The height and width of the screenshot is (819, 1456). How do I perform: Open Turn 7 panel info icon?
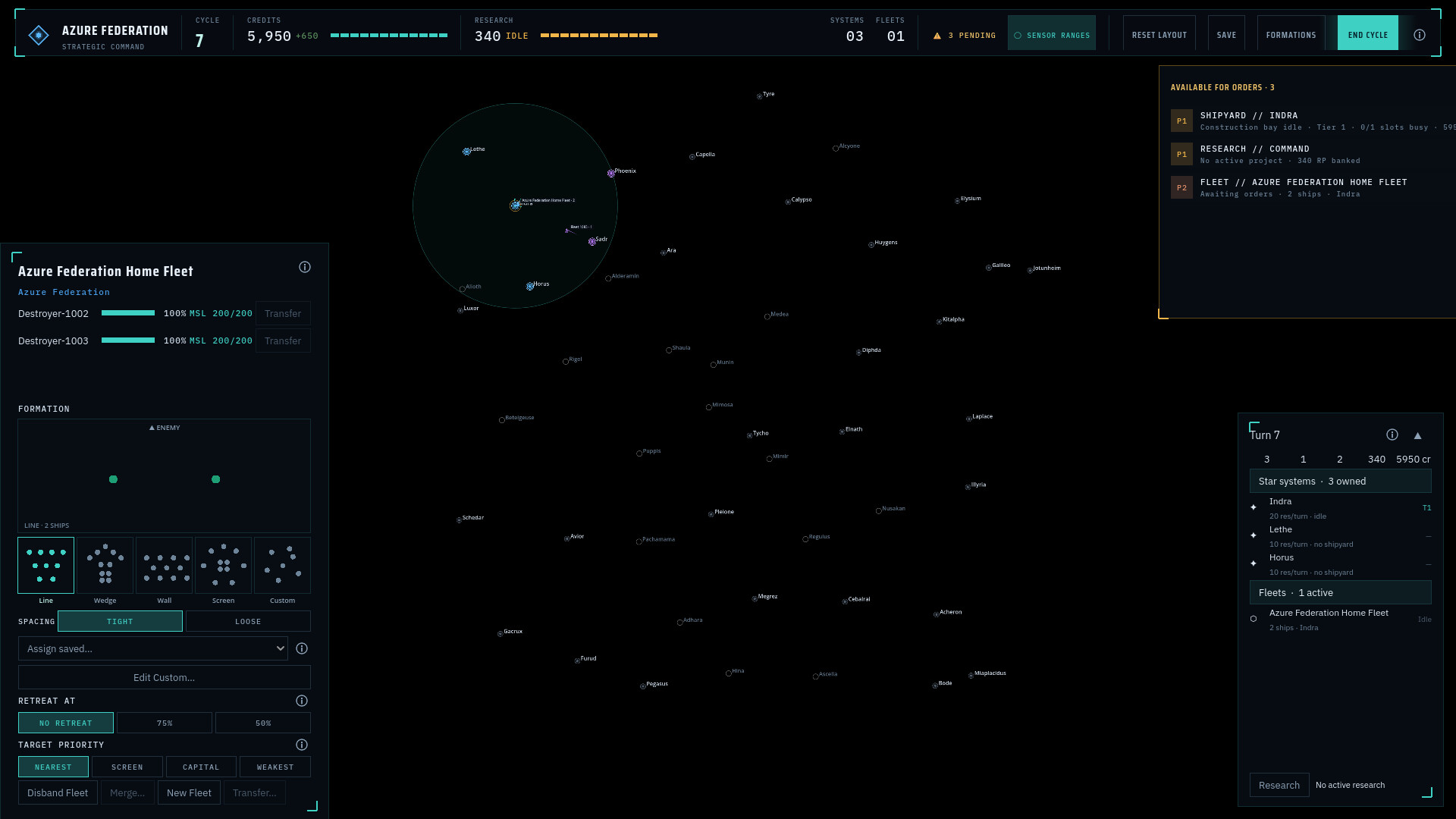[1392, 435]
